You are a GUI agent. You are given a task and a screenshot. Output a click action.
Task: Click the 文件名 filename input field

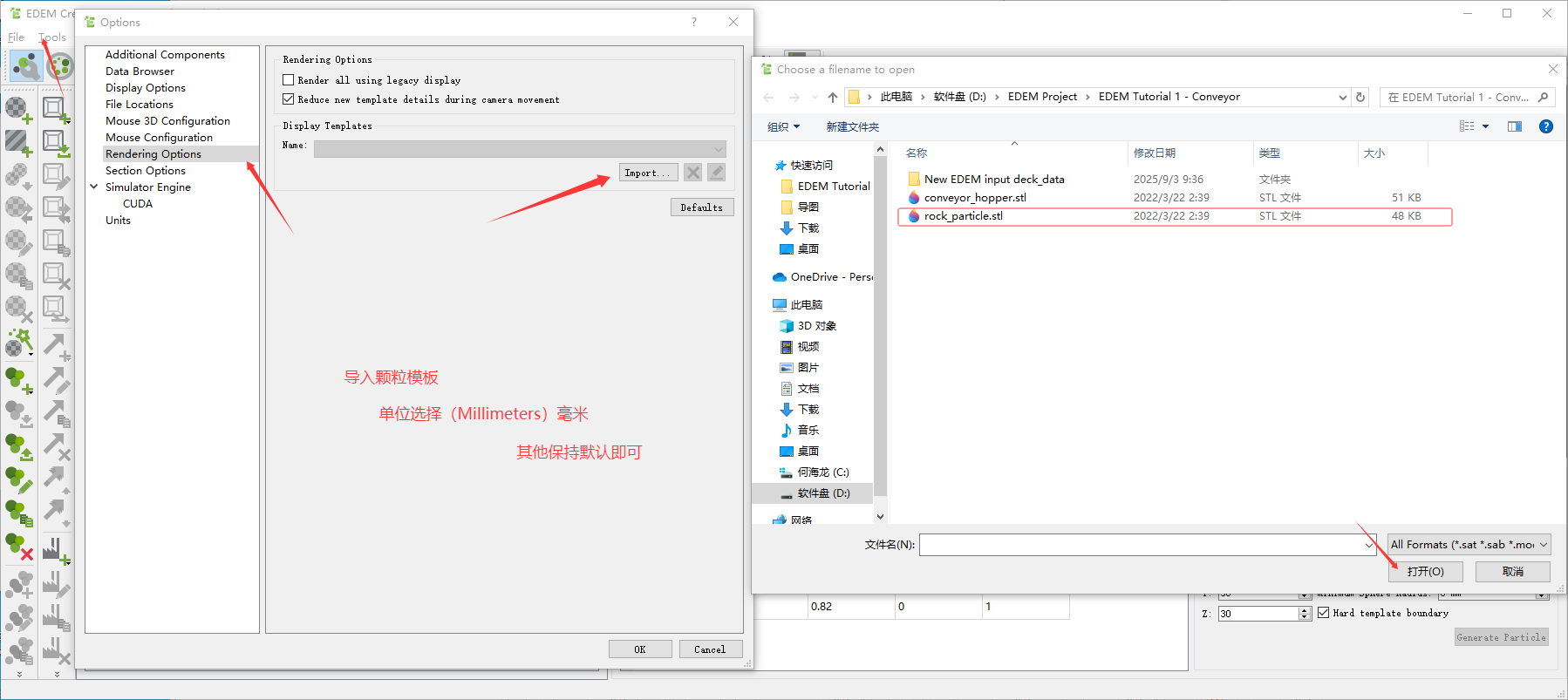(x=1141, y=545)
